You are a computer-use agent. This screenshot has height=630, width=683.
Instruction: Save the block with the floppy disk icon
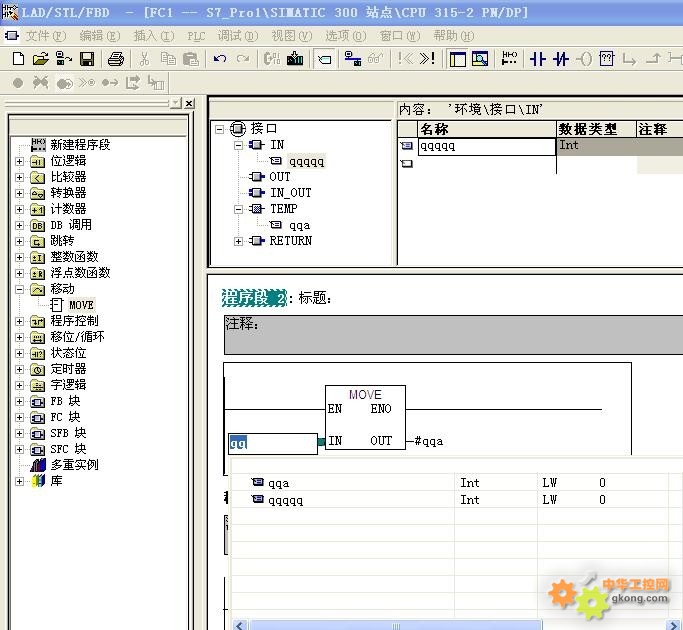coord(87,58)
